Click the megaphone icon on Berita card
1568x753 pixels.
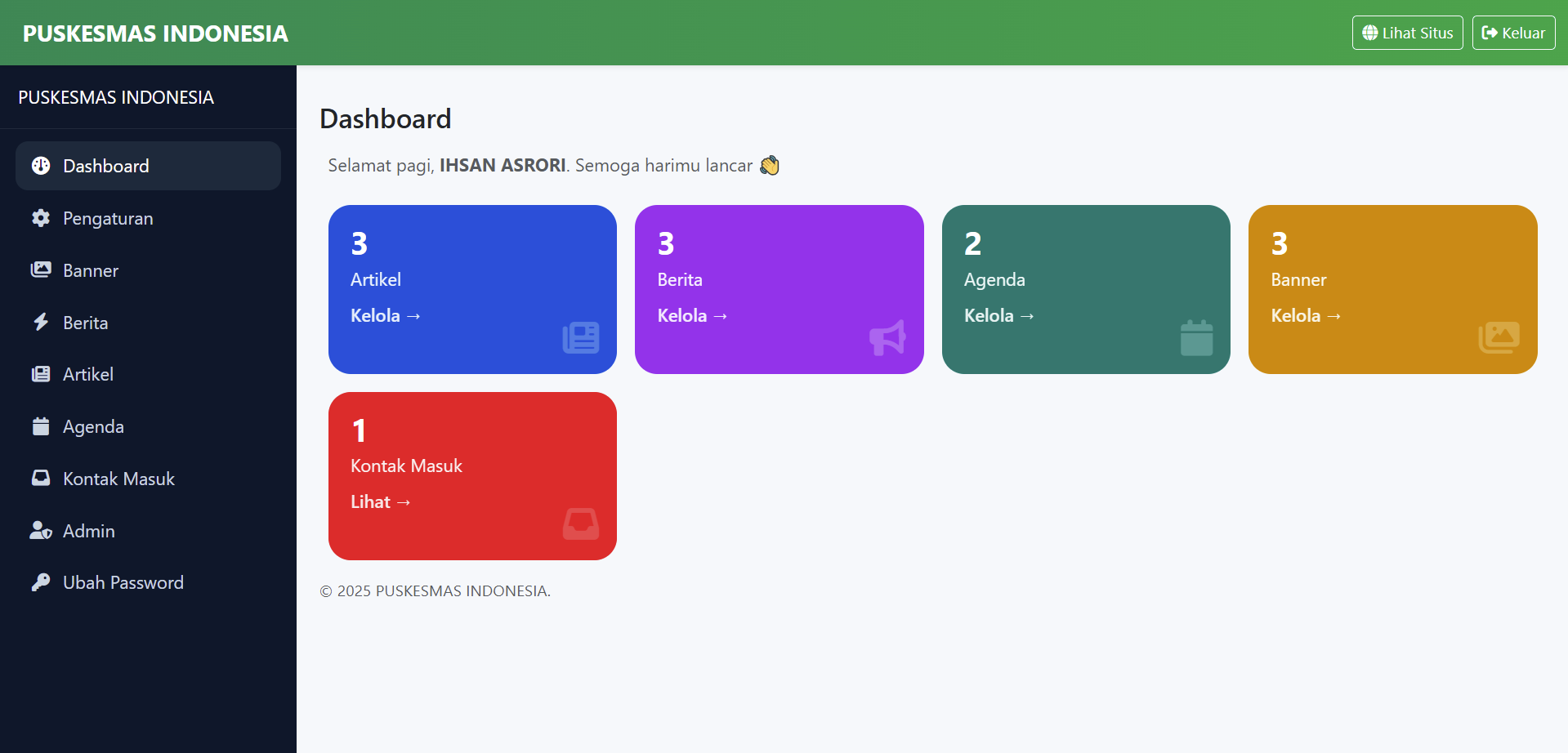887,337
